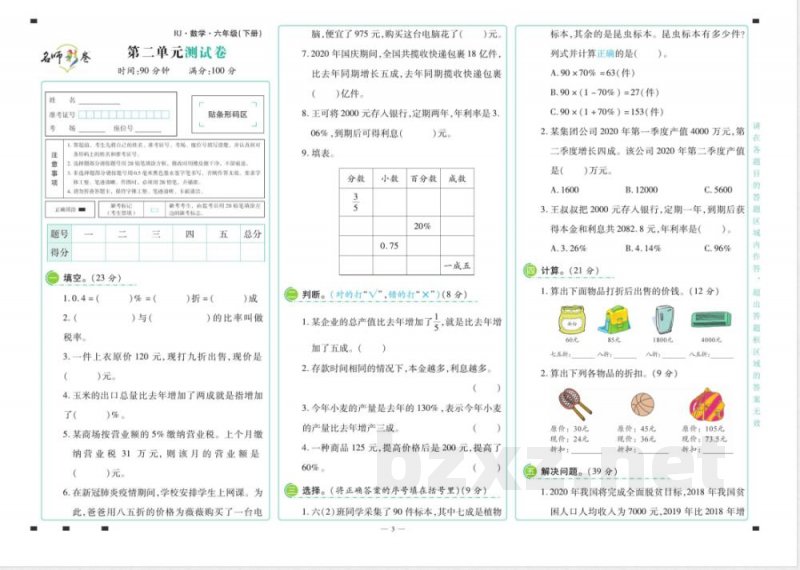Click question 1. 算出下面物品打折后出售的价钱
Screen dimensions: 800x570
coord(630,291)
